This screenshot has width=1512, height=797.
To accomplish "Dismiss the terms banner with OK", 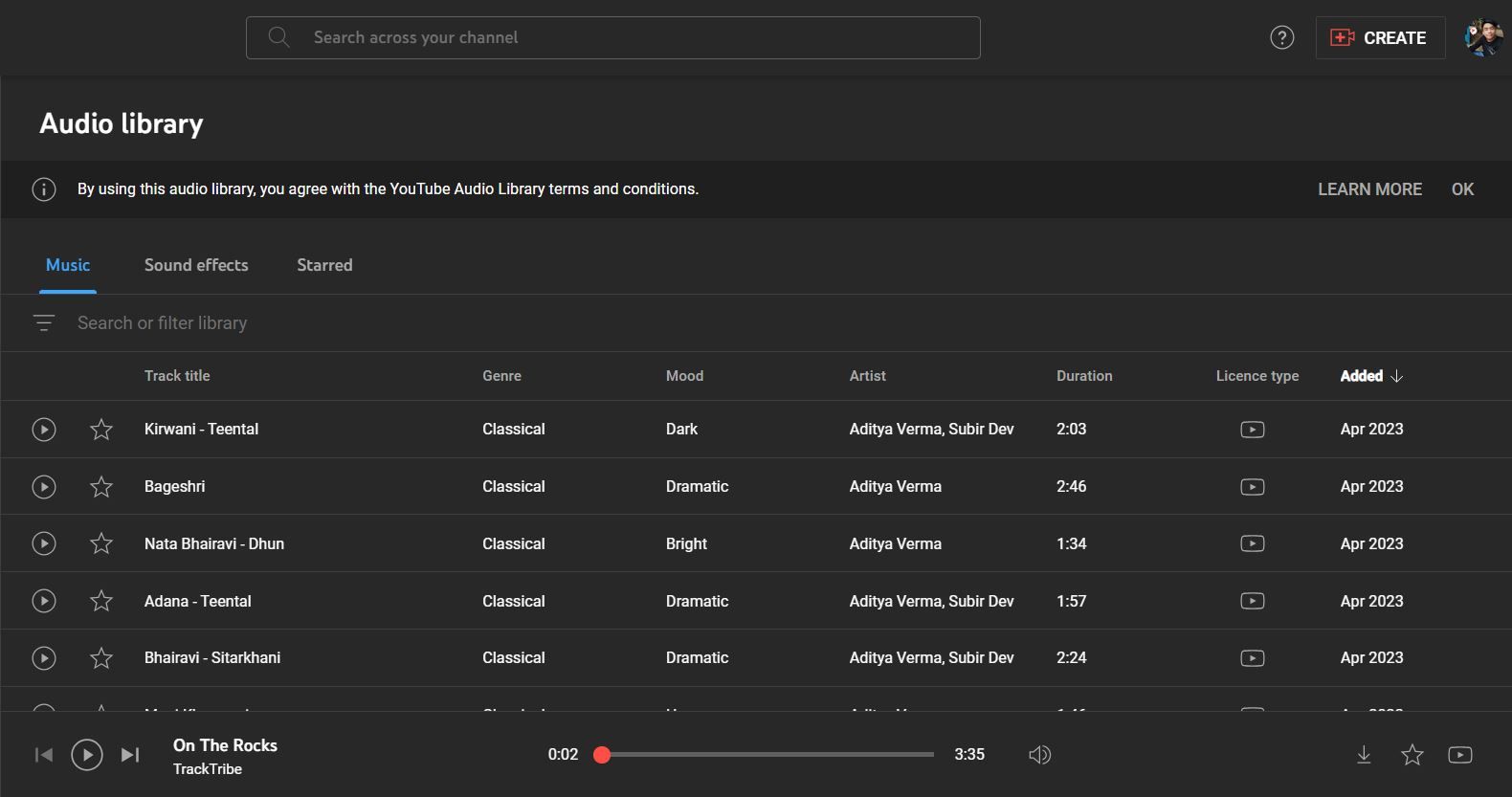I will [1462, 189].
